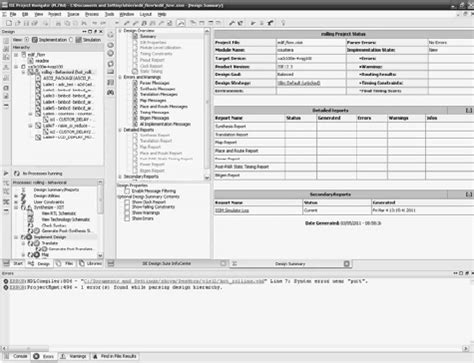Viewport: 474px width, 363px height.
Task: Tick Show Clock Report checkbox
Action: click(x=127, y=202)
